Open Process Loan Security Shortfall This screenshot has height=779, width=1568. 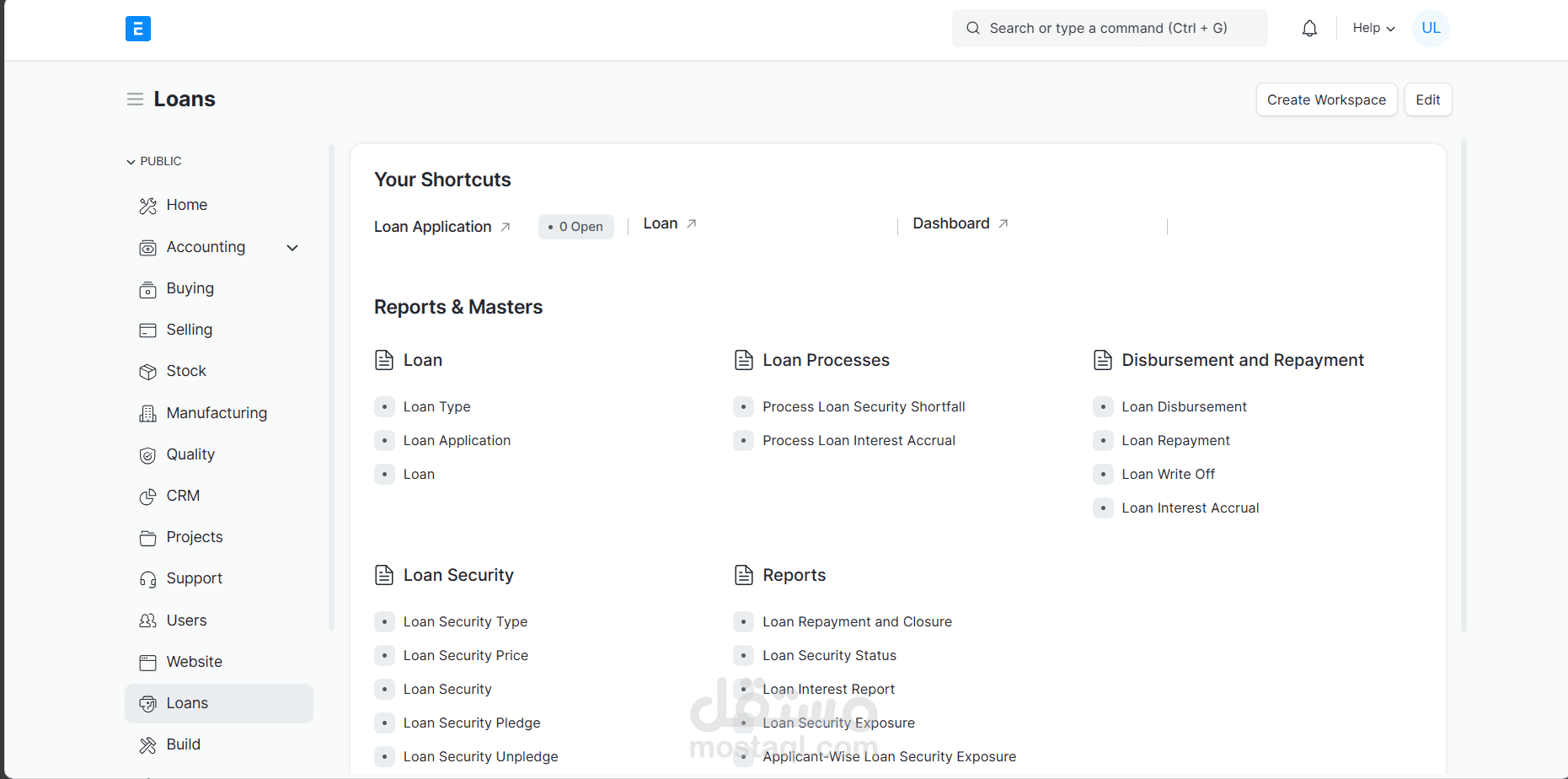(864, 406)
